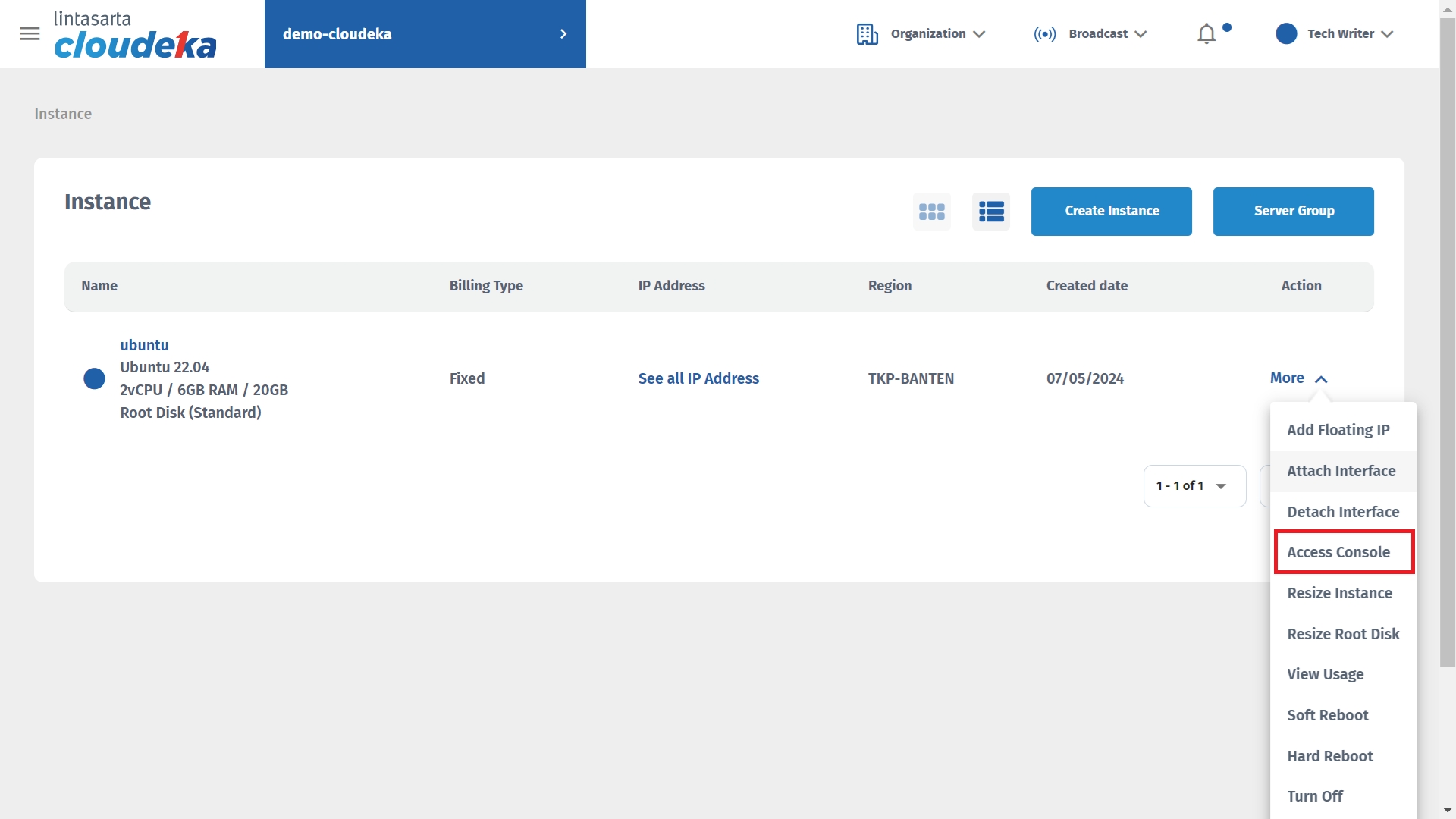Click the page vertical scrollbar
The image size is (1456, 819).
coord(1447,341)
